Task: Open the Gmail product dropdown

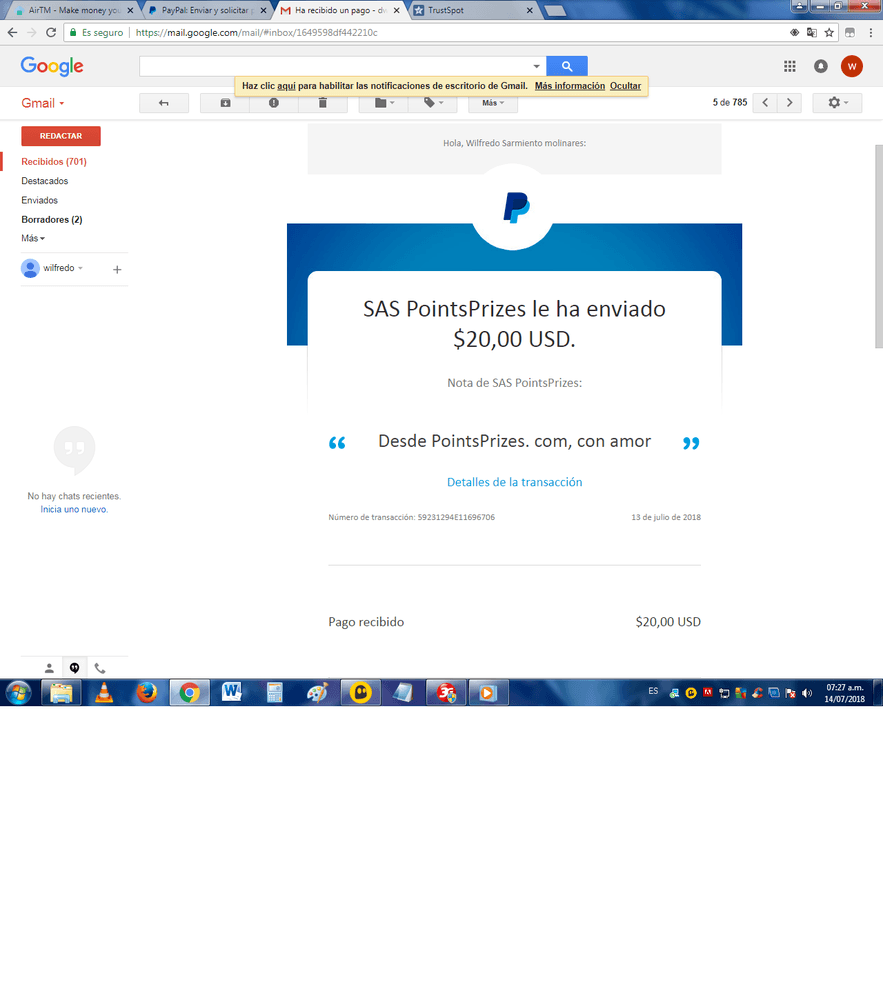Action: pyautogui.click(x=43, y=103)
